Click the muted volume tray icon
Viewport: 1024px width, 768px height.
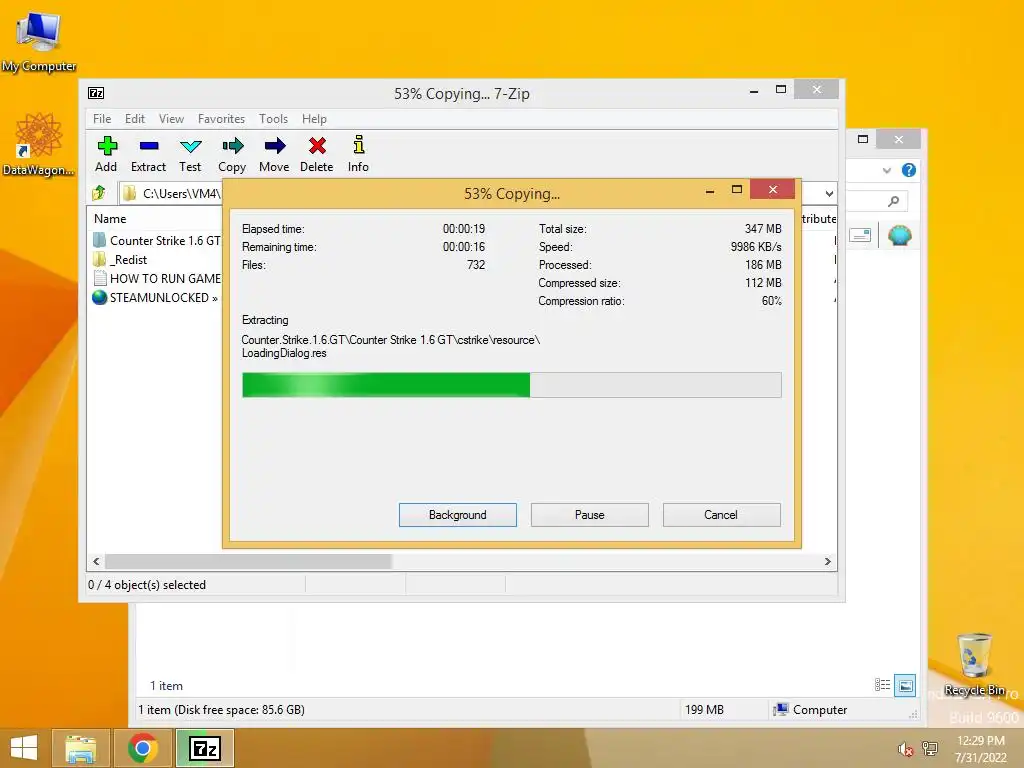pos(905,749)
